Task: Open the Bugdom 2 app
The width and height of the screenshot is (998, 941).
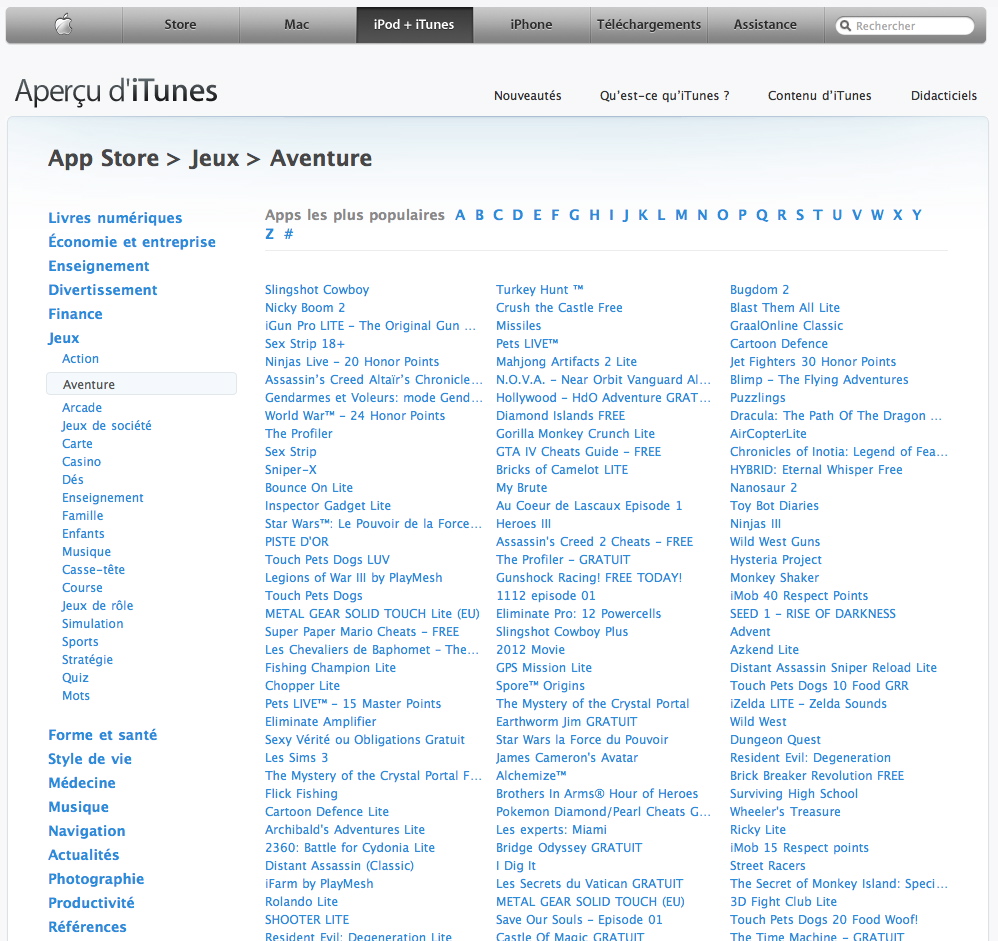Action: pos(759,290)
